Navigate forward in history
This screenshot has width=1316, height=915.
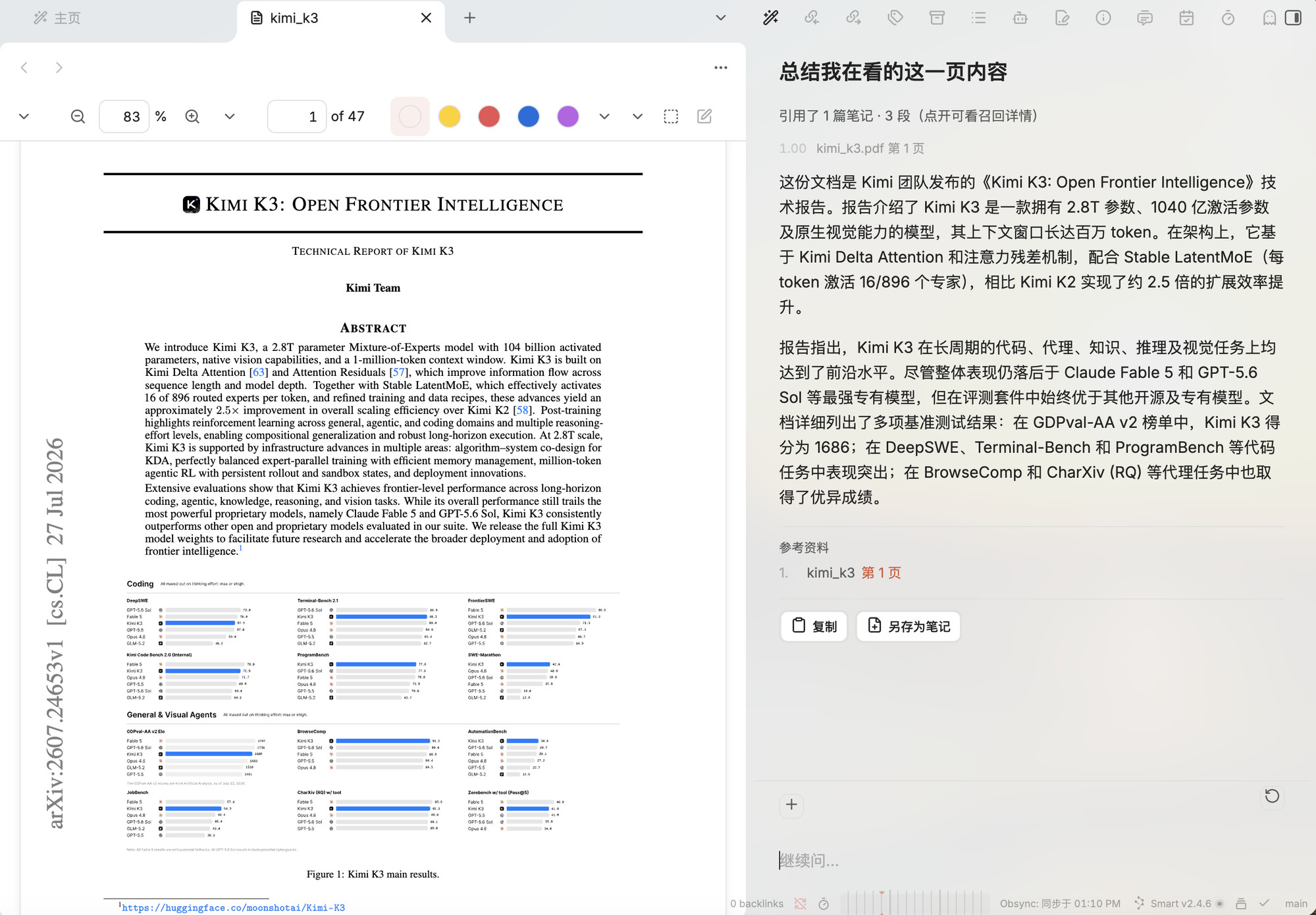tap(59, 67)
